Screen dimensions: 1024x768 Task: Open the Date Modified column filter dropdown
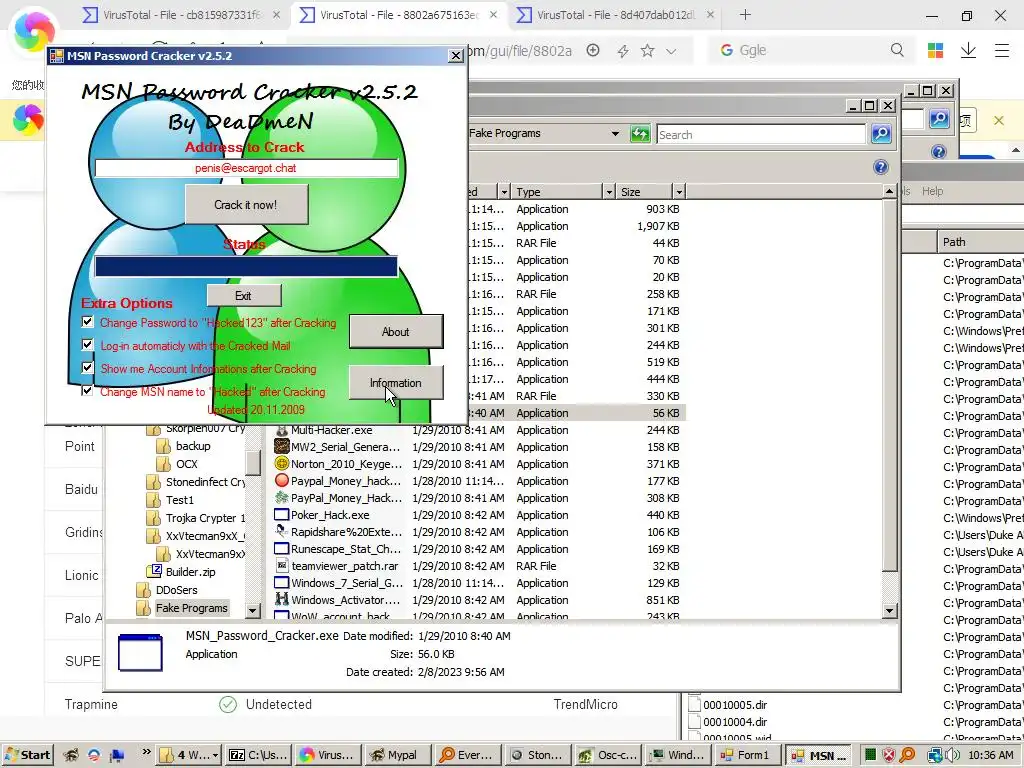(x=504, y=191)
